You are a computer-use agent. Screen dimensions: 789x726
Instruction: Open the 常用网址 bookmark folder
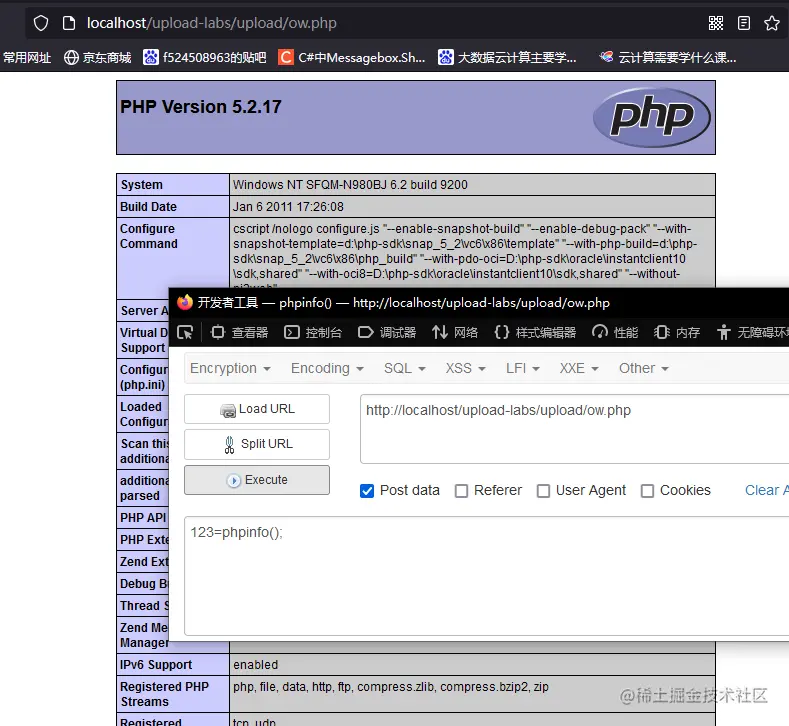[x=27, y=57]
